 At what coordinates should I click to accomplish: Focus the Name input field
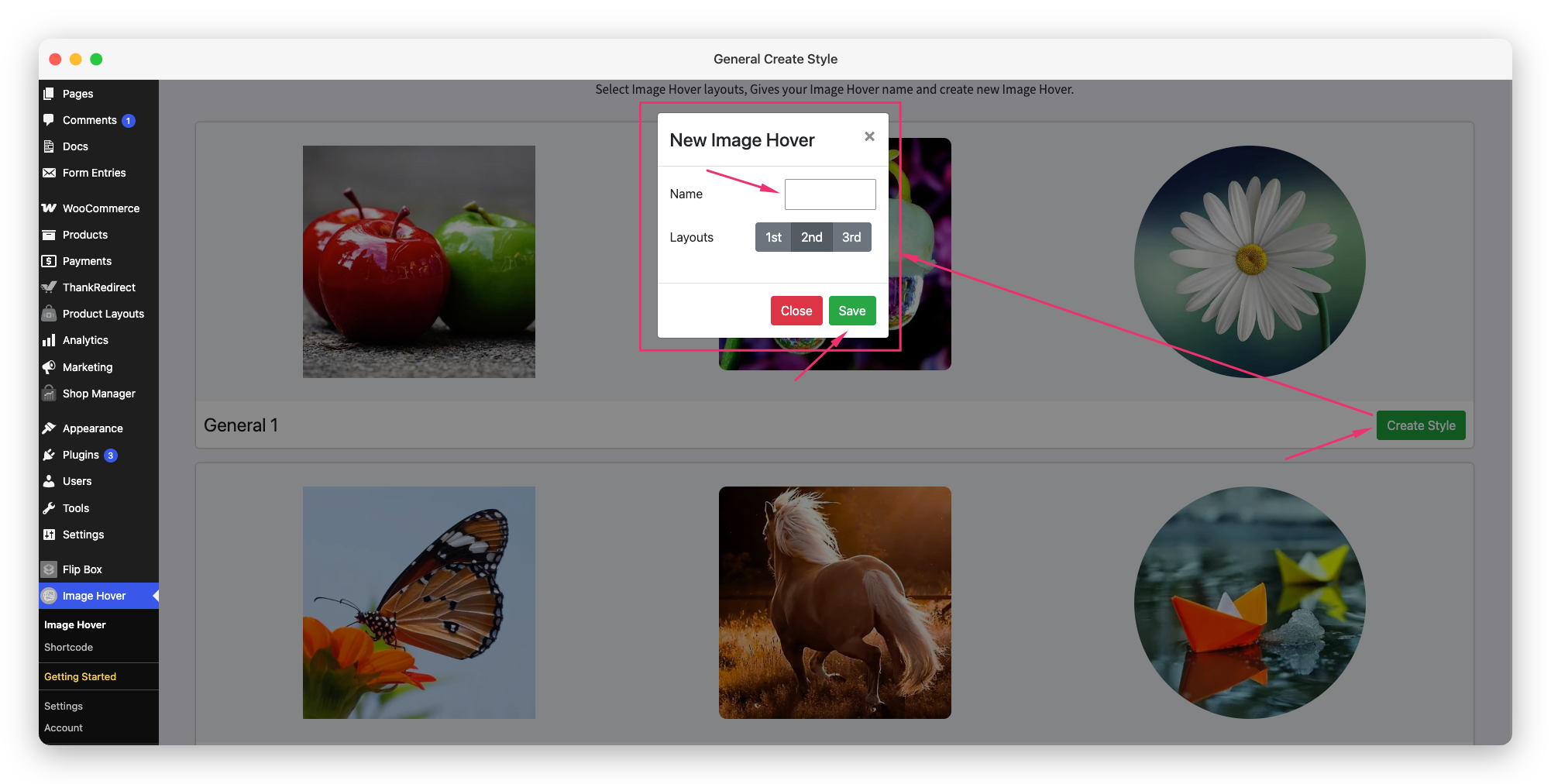tap(831, 194)
